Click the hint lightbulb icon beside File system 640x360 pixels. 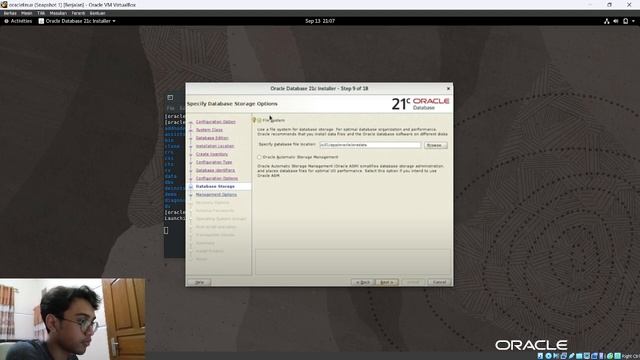[254, 120]
